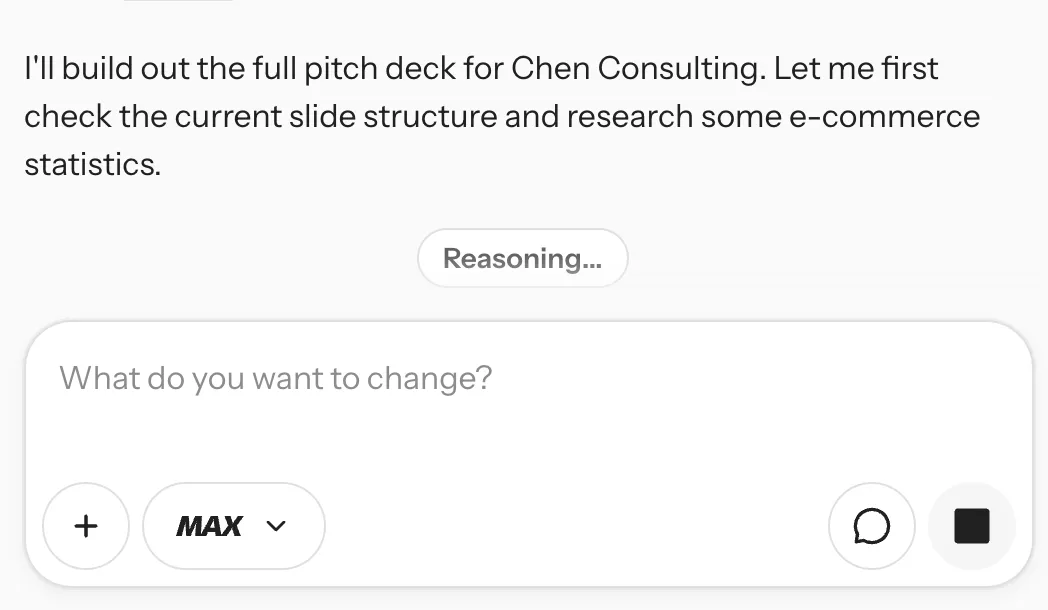Click the stop button while it shows progress
Image resolution: width=1048 pixels, height=610 pixels.
[x=971, y=525]
